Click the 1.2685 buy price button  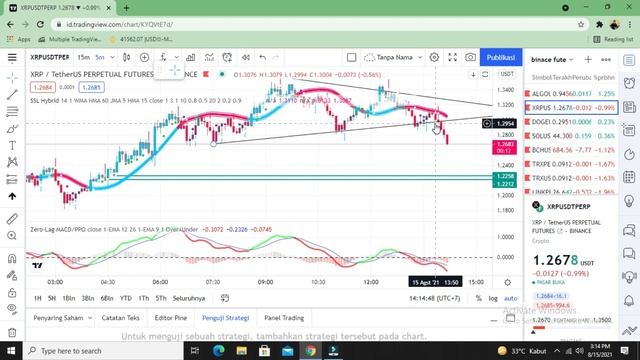pos(91,87)
